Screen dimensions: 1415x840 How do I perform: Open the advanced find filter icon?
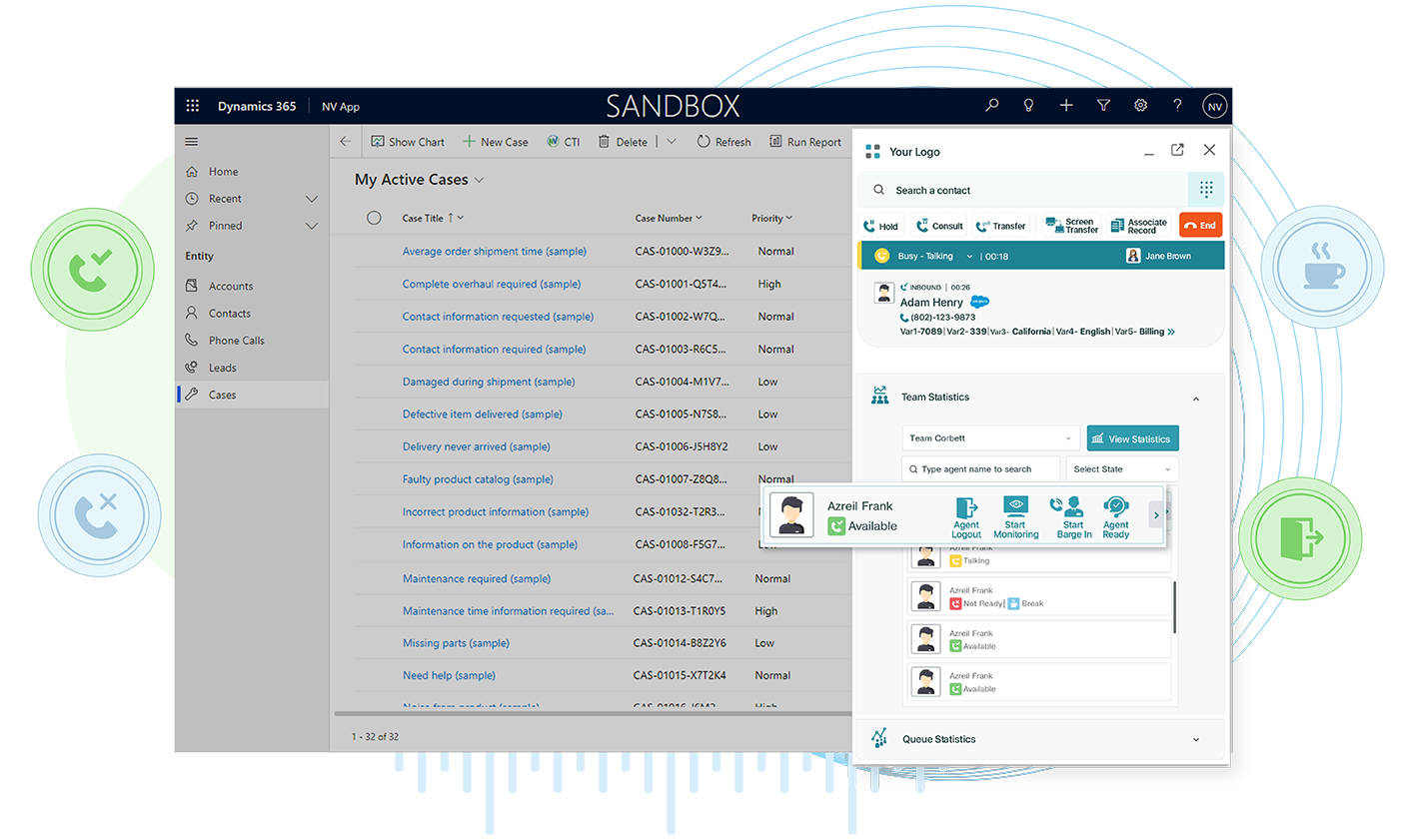click(x=1103, y=105)
